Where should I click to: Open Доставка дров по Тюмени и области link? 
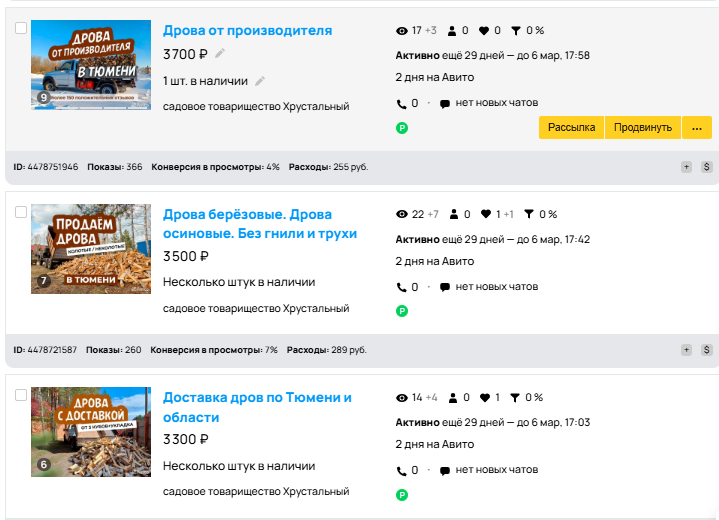click(257, 407)
